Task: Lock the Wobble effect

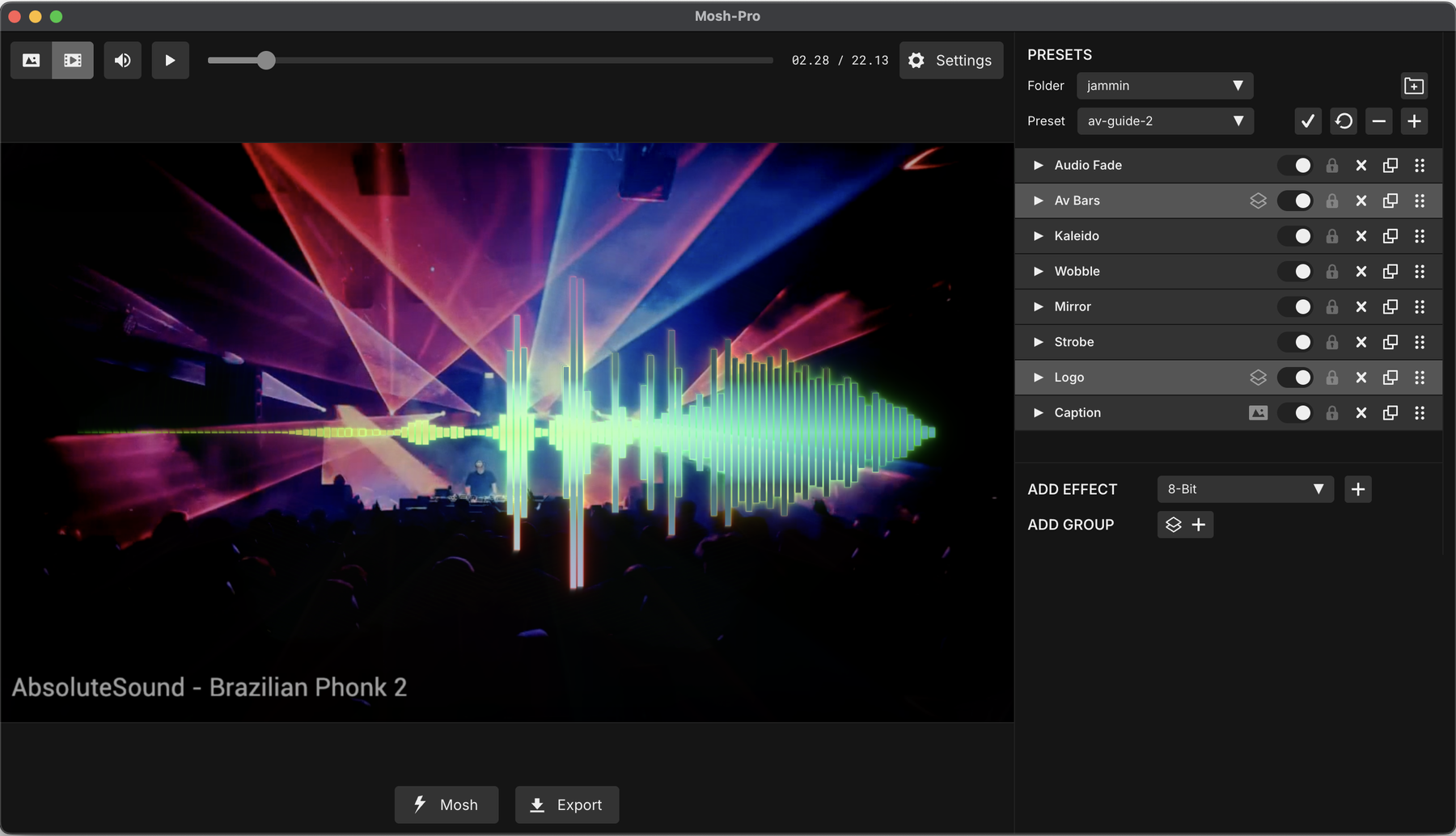Action: point(1332,272)
